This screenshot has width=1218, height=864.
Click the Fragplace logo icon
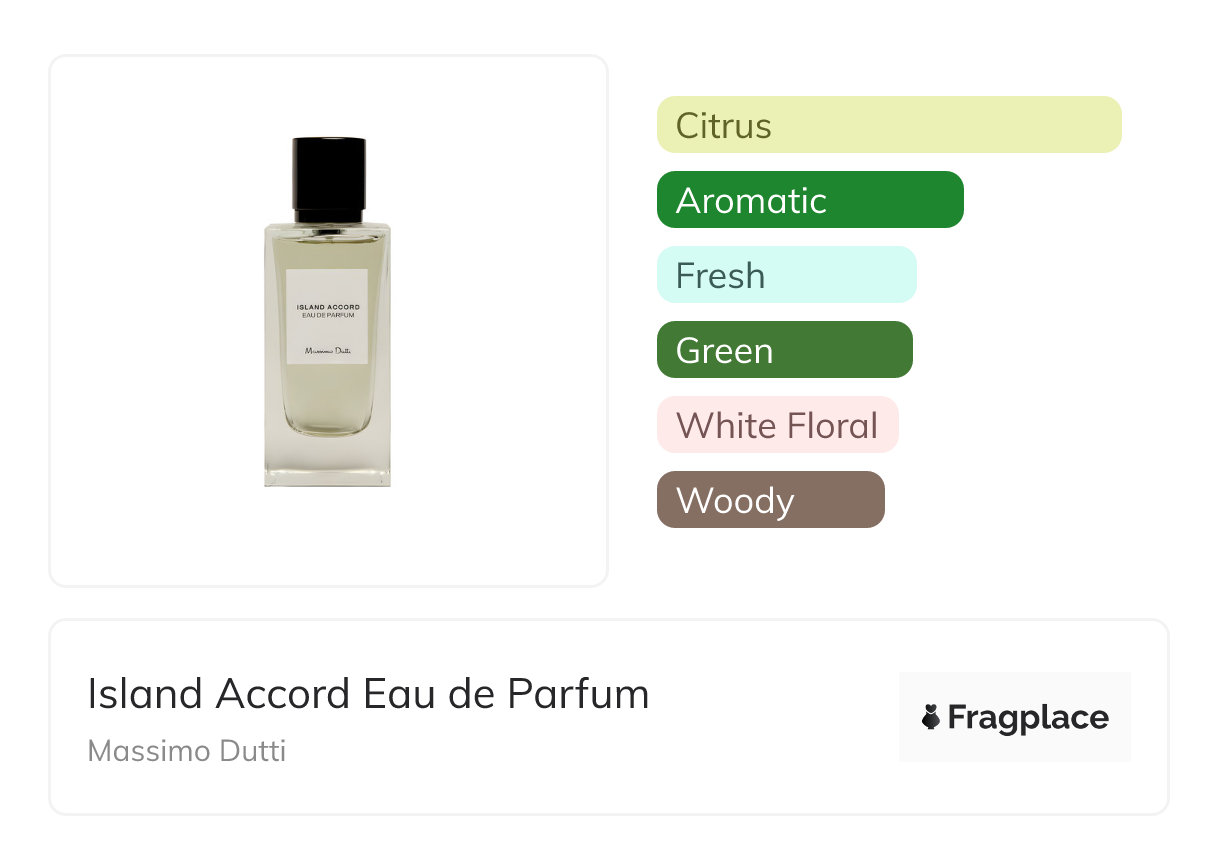pyautogui.click(x=931, y=717)
